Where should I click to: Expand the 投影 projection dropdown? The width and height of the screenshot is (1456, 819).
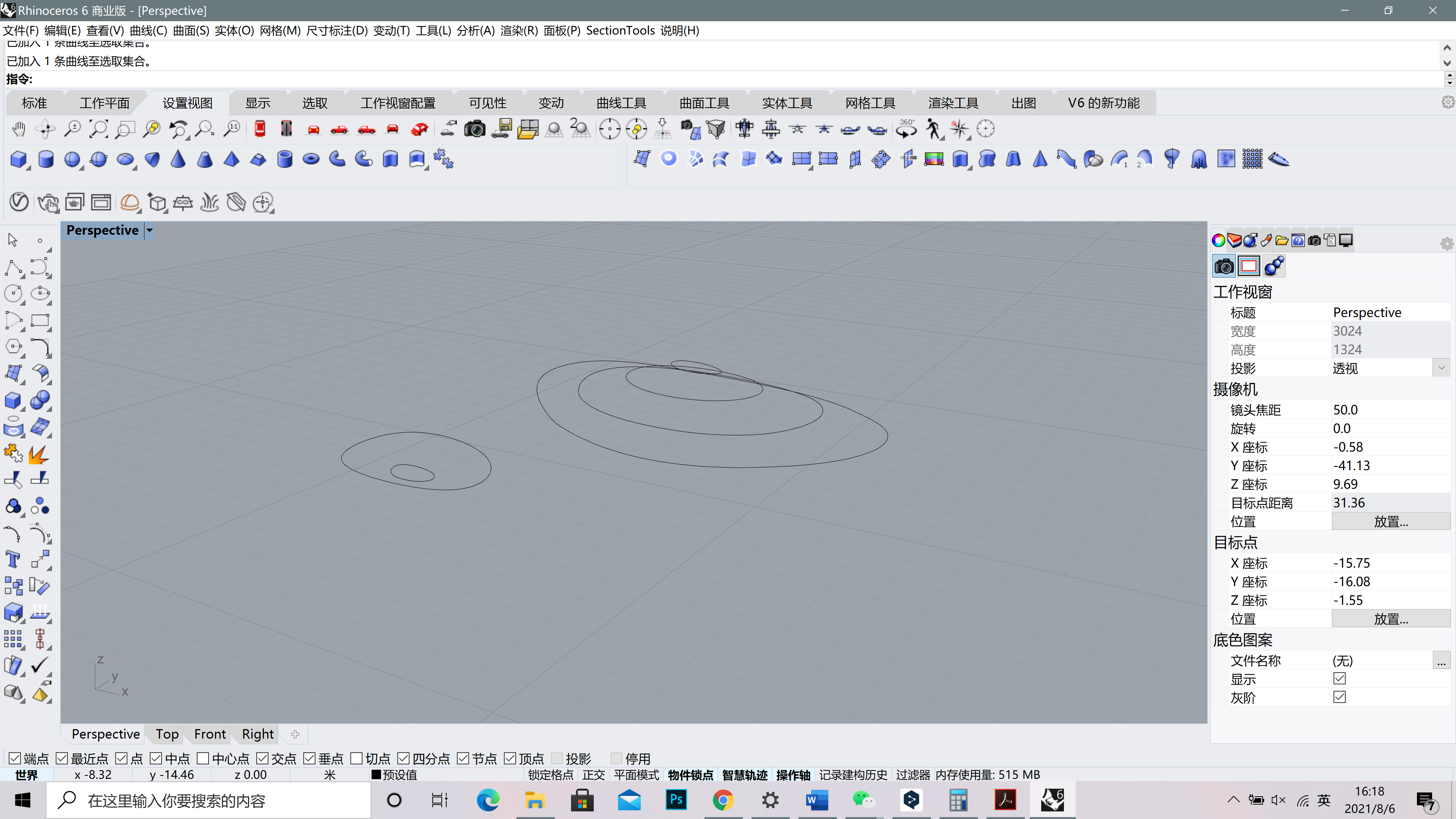[1442, 368]
